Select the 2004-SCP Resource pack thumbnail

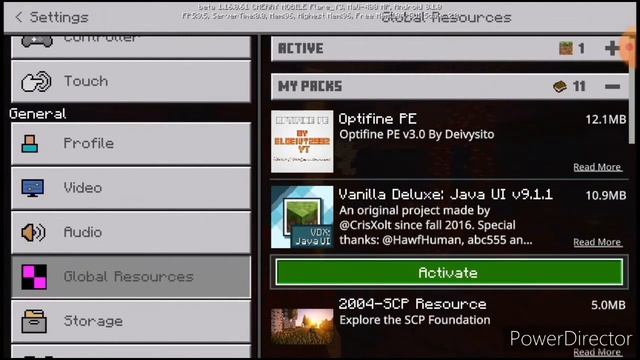click(x=302, y=326)
